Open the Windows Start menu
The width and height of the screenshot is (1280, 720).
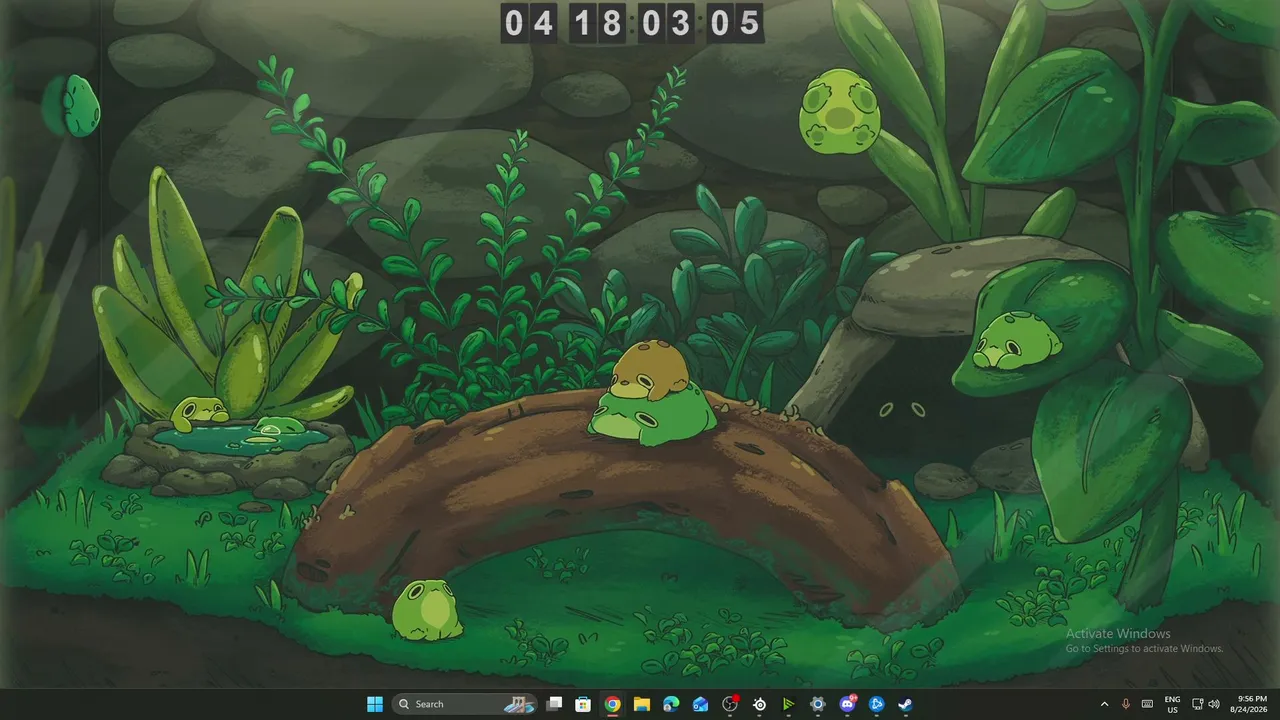tap(375, 704)
